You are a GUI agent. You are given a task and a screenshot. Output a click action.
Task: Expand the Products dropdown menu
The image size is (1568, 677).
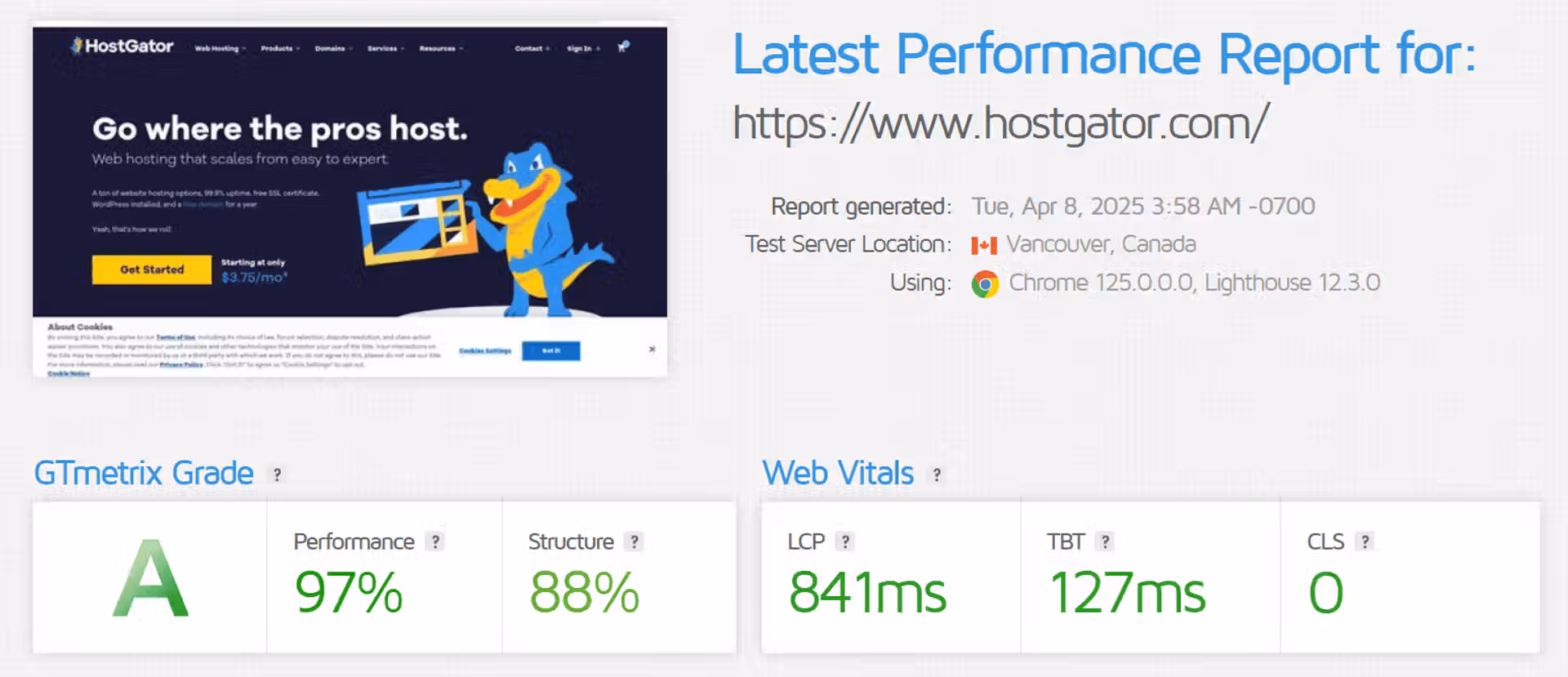point(280,49)
